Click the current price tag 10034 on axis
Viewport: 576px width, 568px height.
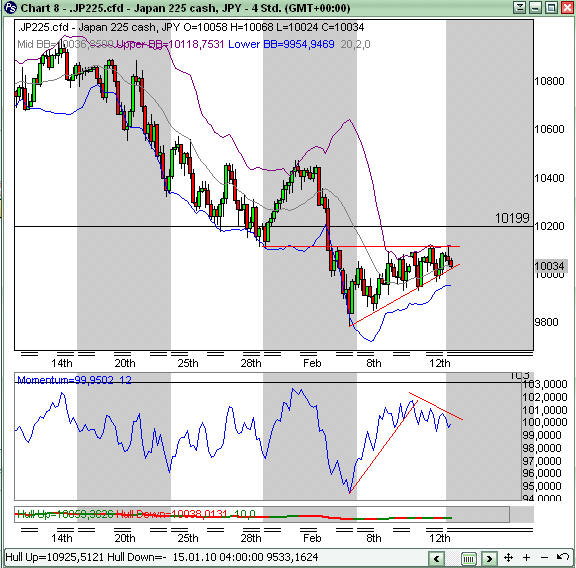(x=550, y=266)
